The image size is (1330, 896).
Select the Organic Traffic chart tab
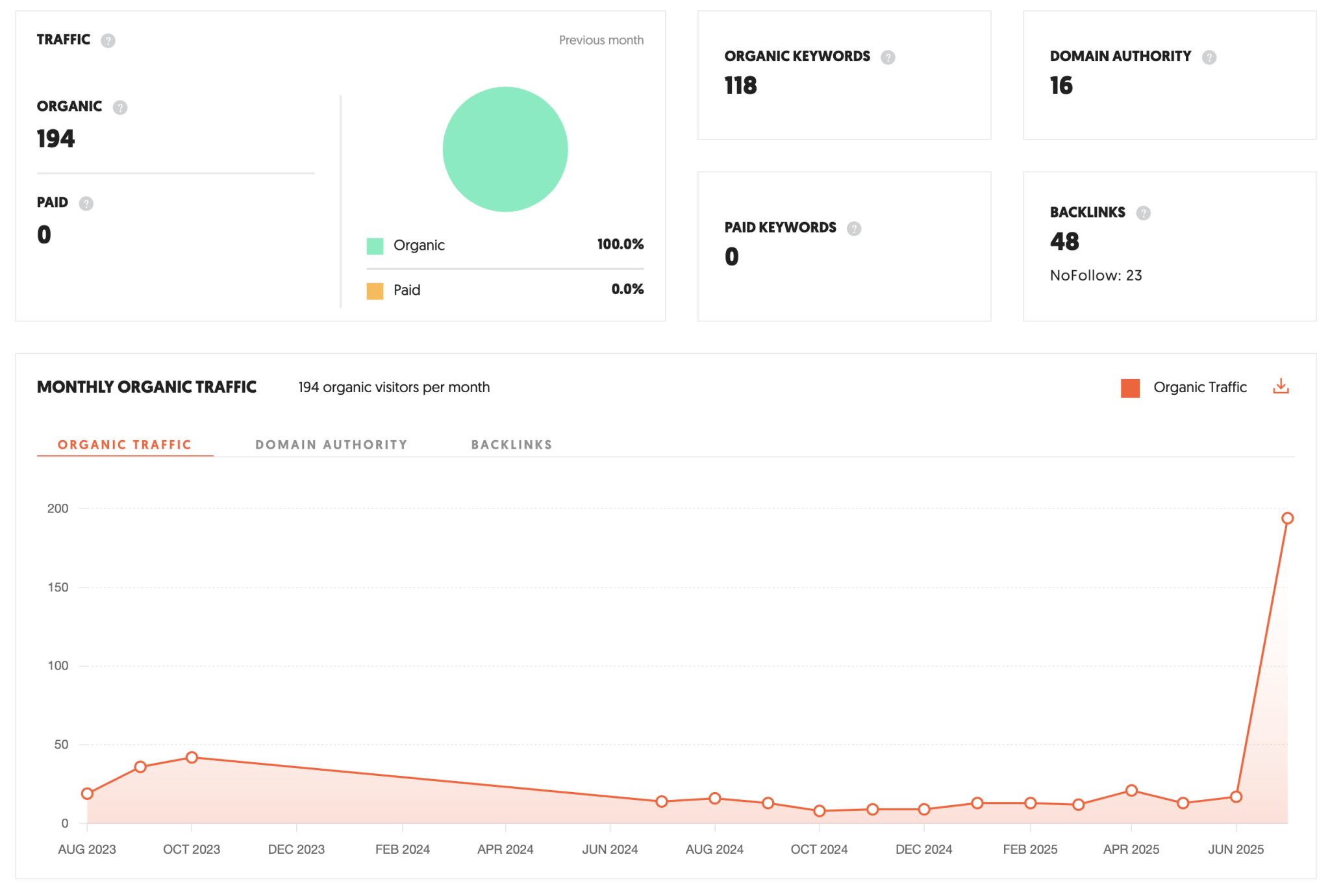125,445
